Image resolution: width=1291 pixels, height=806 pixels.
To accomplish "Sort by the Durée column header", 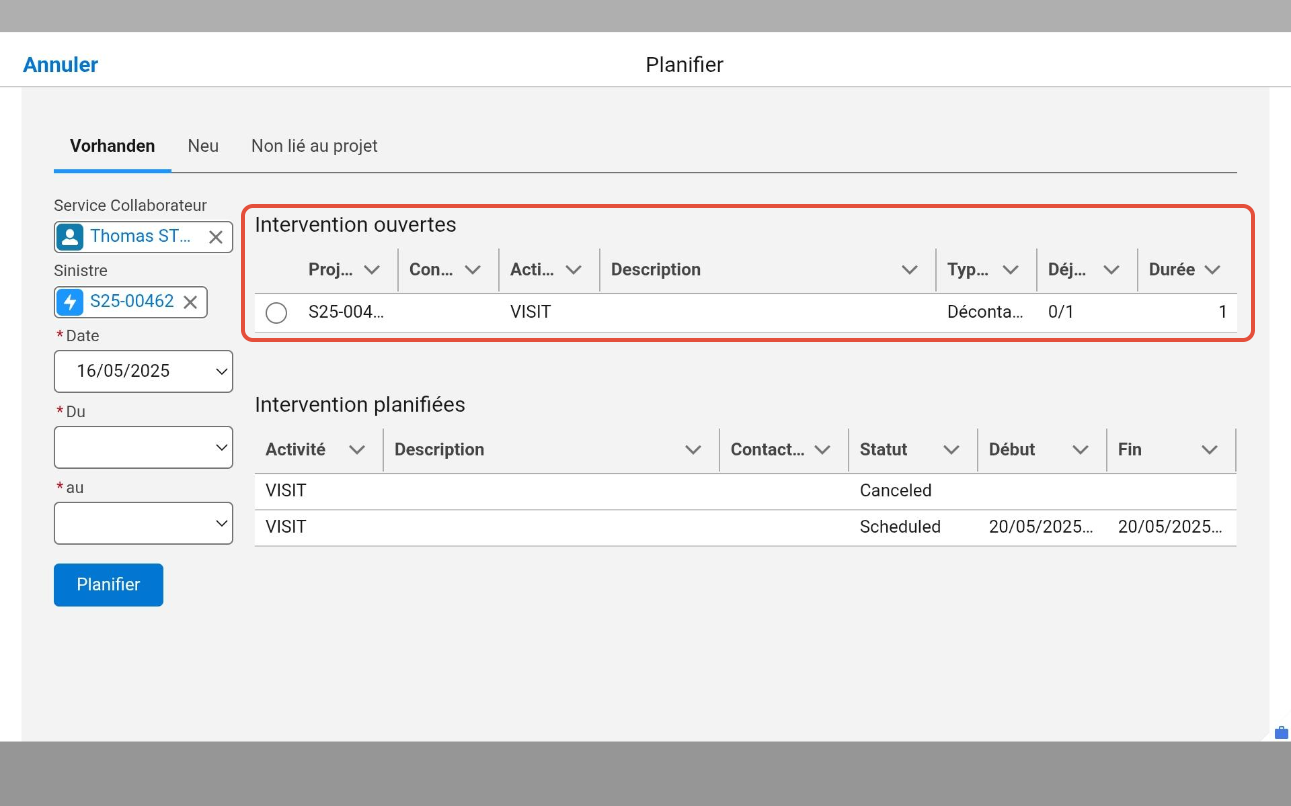I will (1172, 270).
